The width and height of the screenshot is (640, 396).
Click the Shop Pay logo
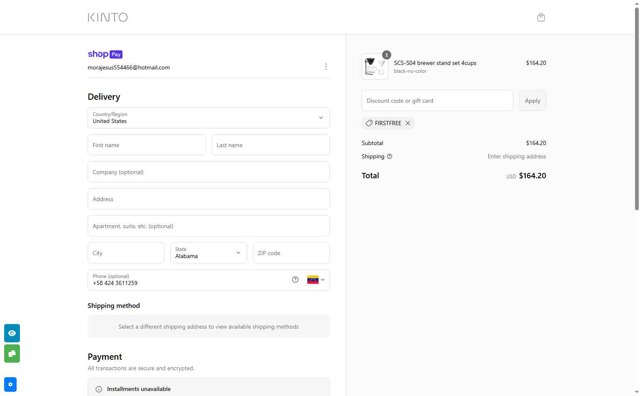click(x=105, y=54)
